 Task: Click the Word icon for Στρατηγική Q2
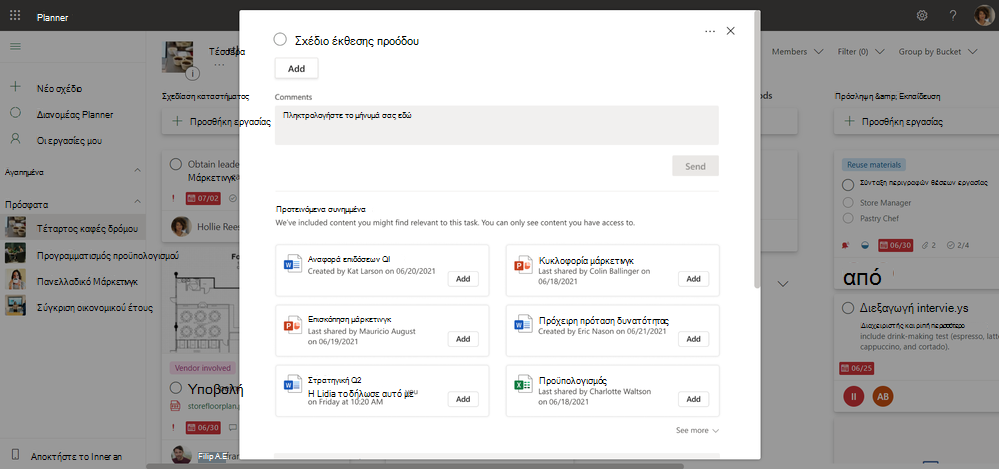click(x=292, y=383)
